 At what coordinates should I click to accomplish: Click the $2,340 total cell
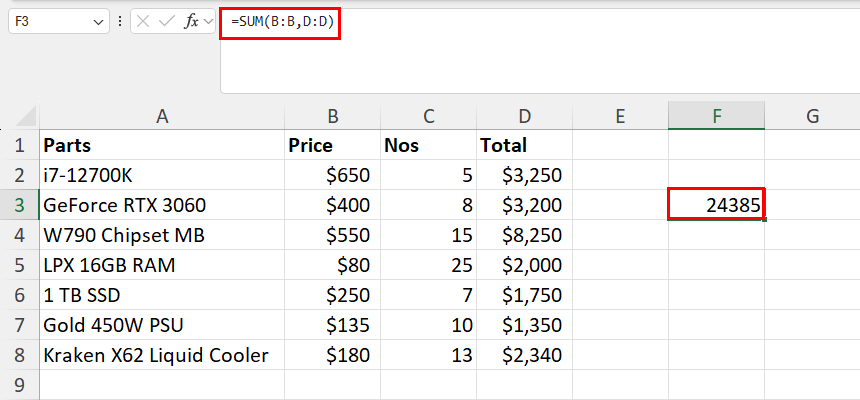pos(524,354)
